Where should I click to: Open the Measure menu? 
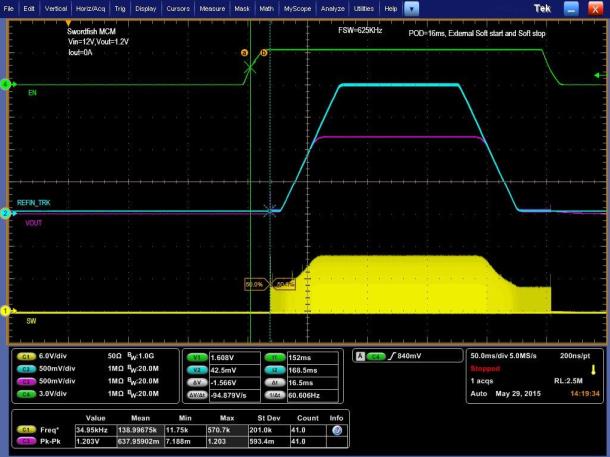212,9
